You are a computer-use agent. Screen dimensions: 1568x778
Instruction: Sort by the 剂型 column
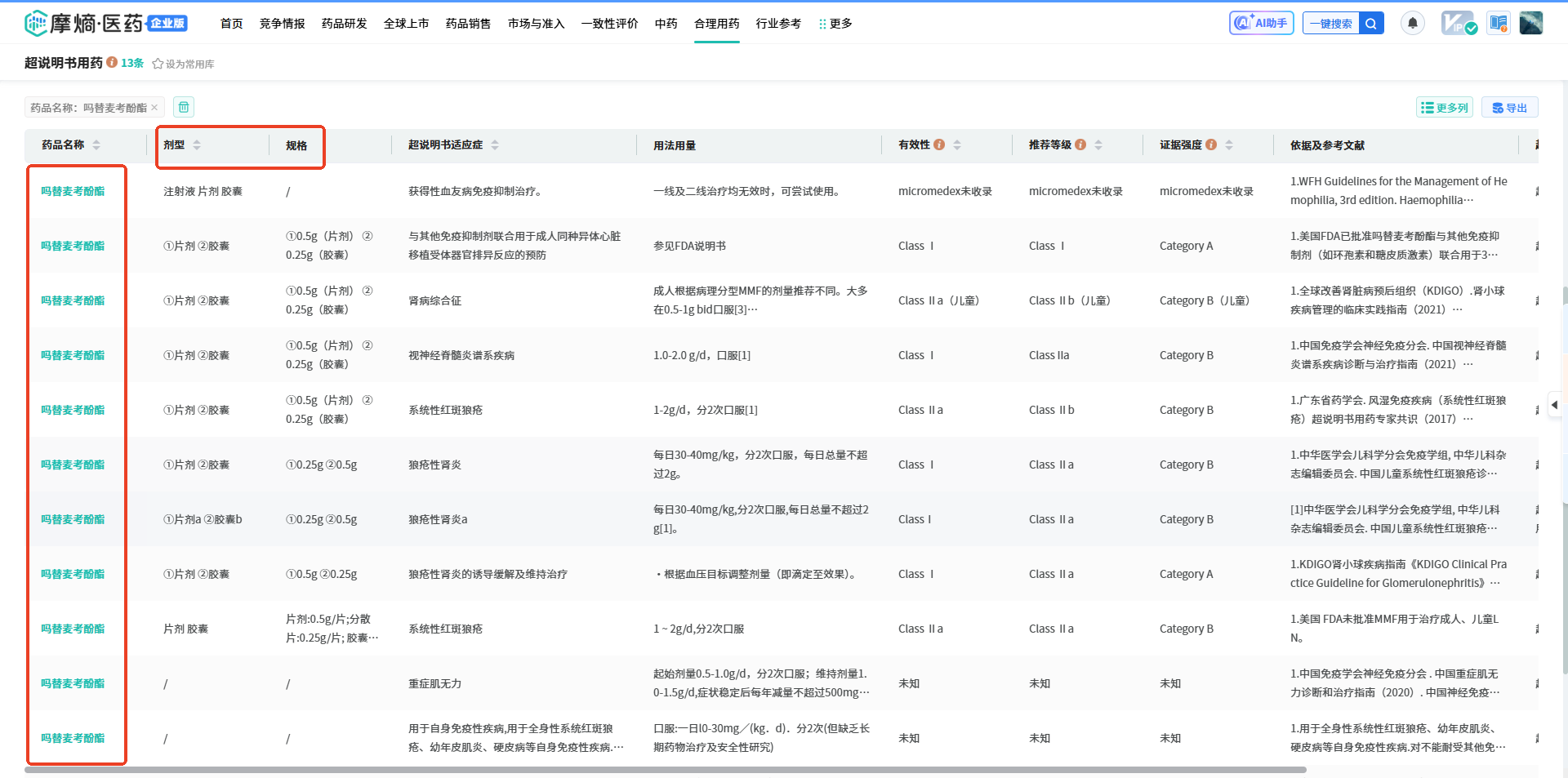(197, 144)
